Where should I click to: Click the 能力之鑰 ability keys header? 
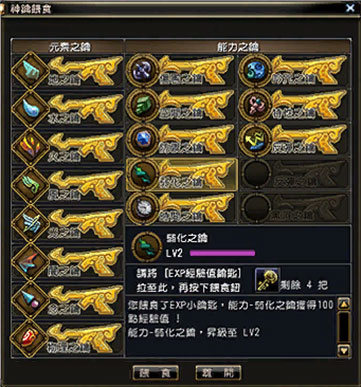(x=238, y=47)
